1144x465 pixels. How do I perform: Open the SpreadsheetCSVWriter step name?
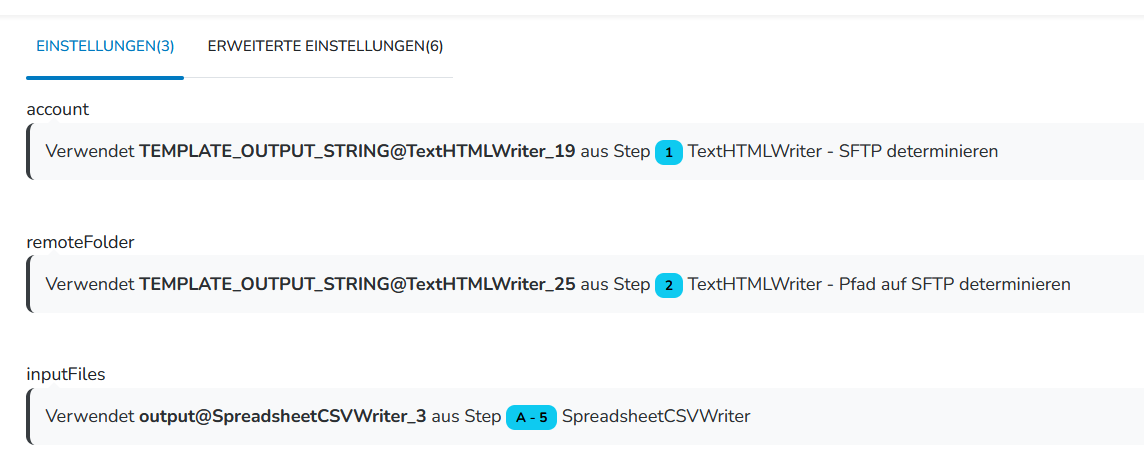656,416
